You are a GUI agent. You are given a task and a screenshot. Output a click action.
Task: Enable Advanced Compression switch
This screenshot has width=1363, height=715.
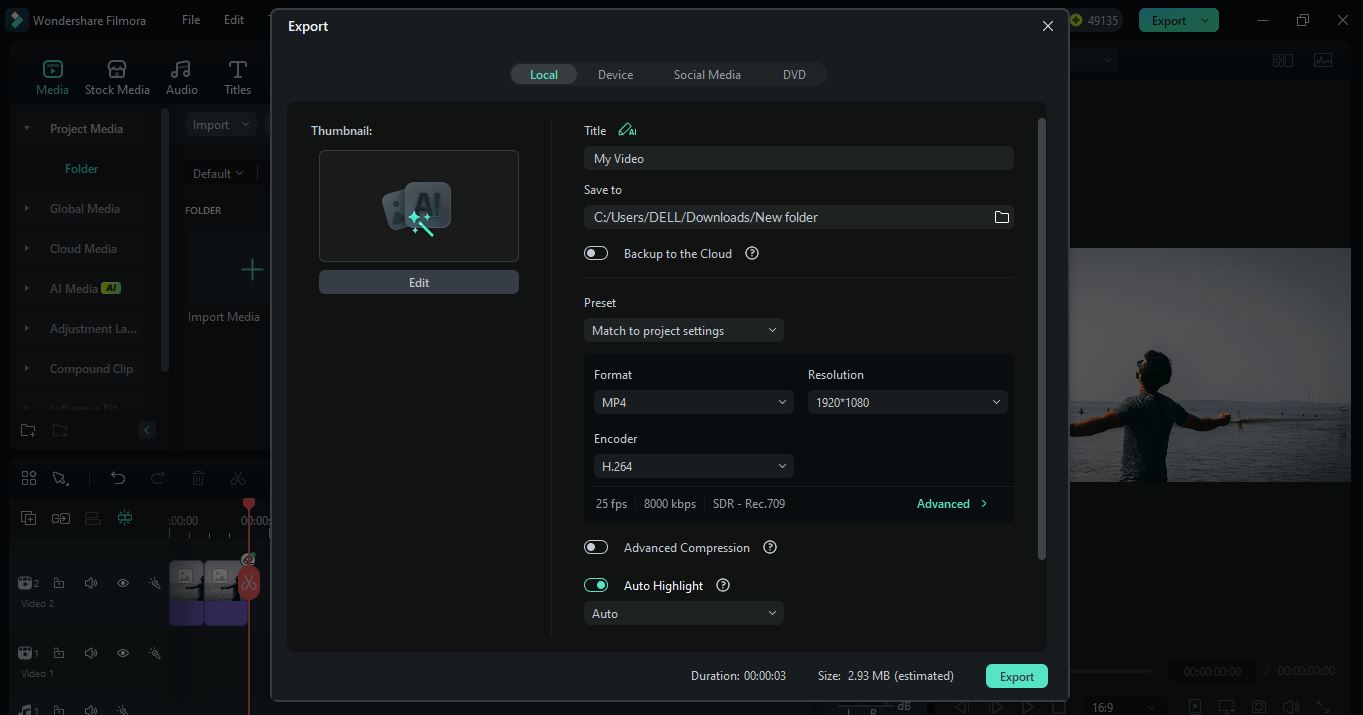tap(596, 547)
